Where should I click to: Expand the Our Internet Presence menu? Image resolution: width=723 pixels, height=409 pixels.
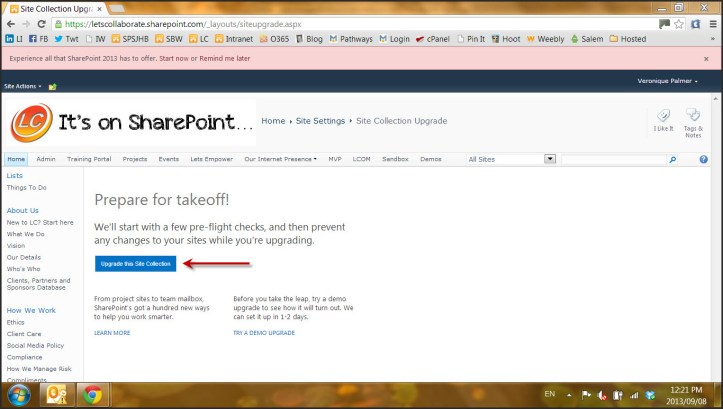pyautogui.click(x=280, y=159)
